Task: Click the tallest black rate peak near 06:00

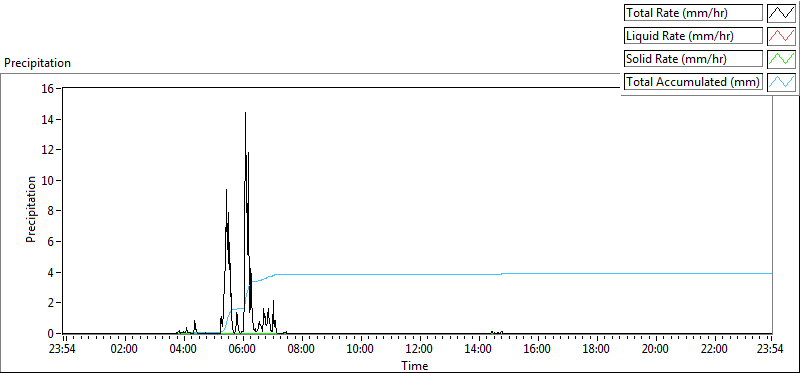Action: [x=245, y=113]
